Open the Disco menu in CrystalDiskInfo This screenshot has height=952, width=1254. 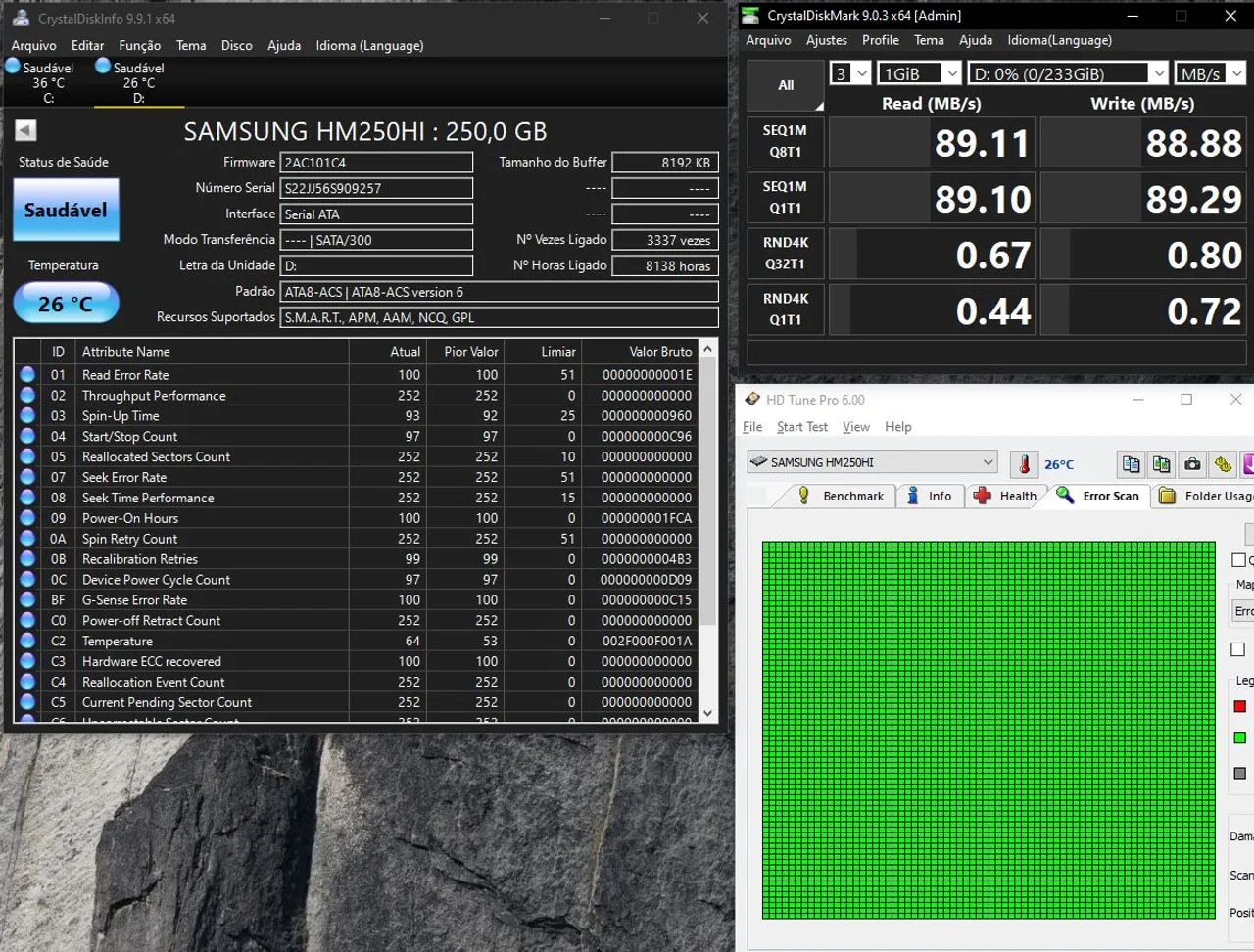click(237, 45)
